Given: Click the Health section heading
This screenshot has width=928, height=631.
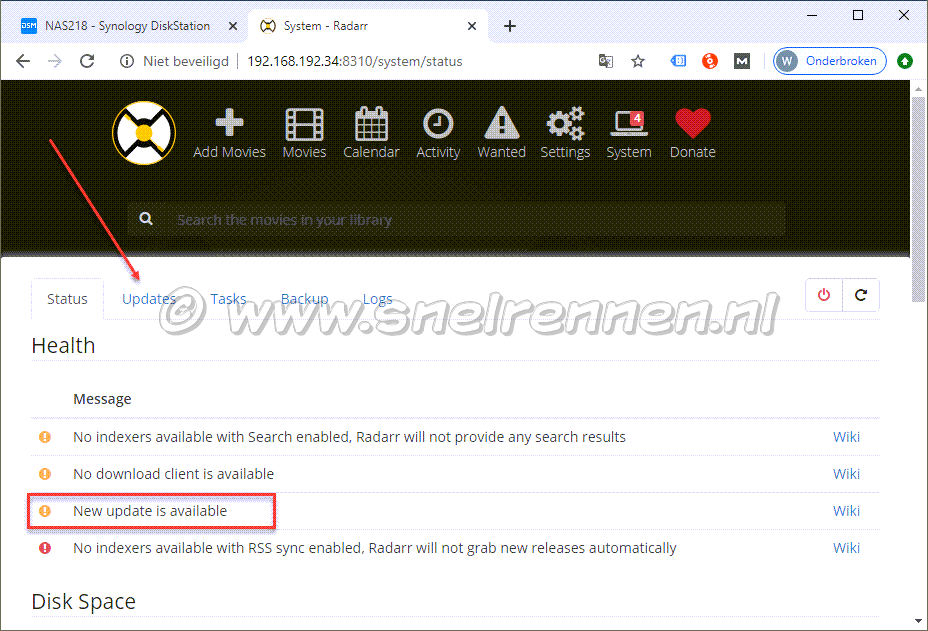Looking at the screenshot, I should [63, 346].
